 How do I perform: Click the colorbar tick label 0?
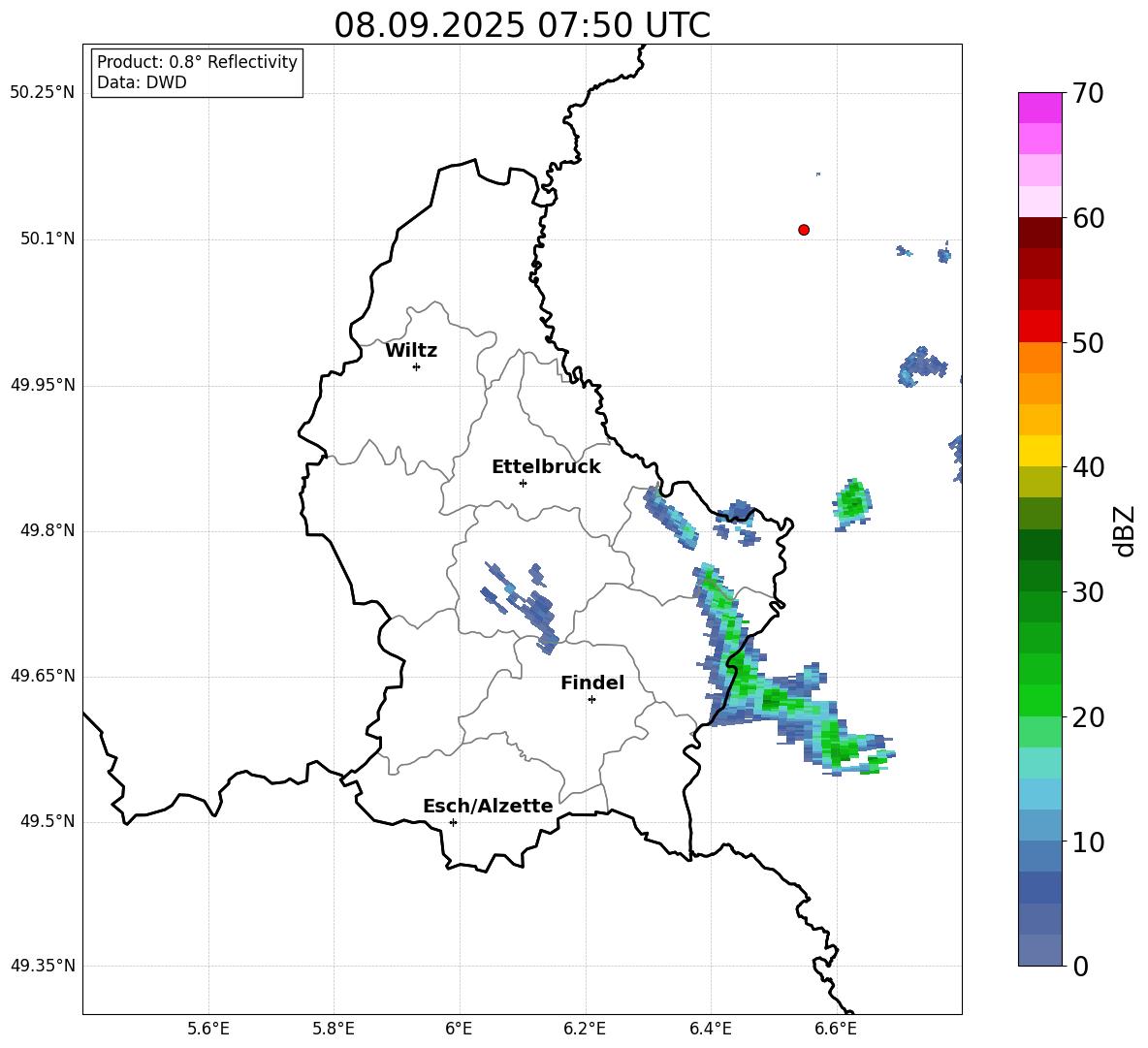point(1080,966)
